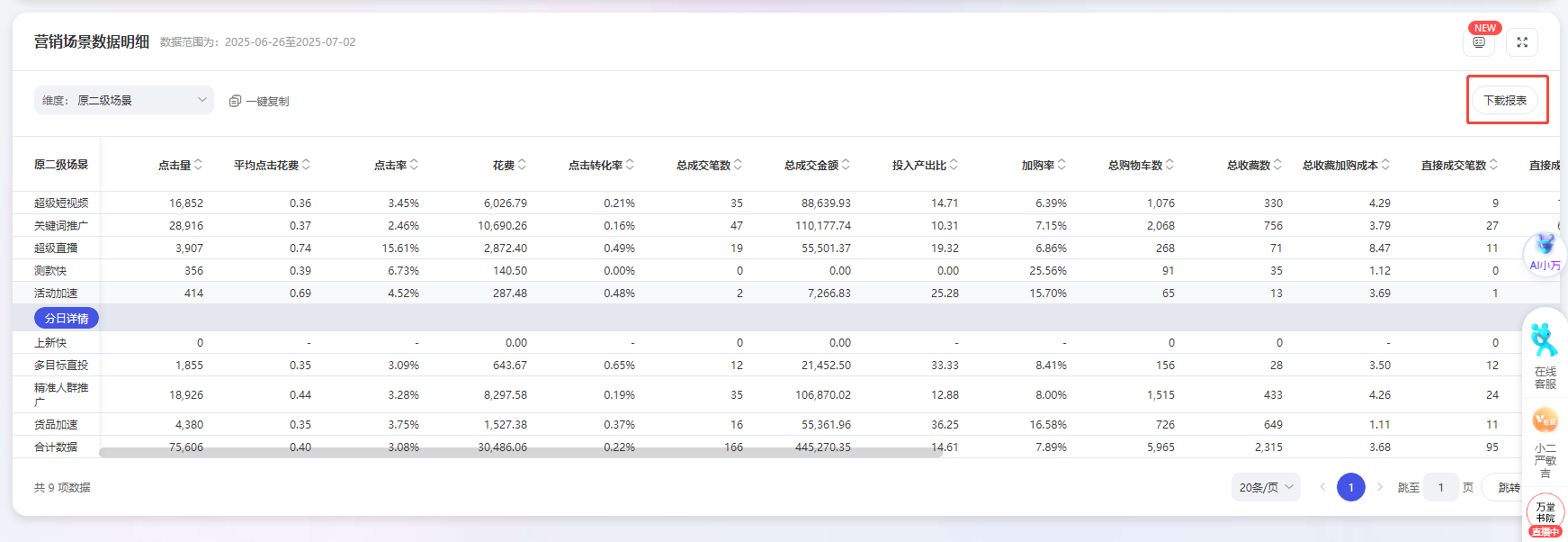Click the one-click copy icon (一键复制)

[x=235, y=101]
